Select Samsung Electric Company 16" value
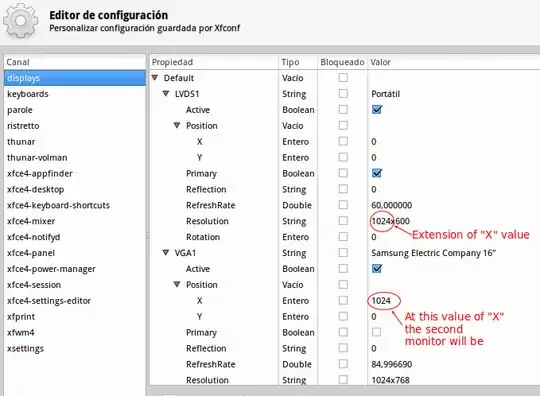This screenshot has width=540, height=396. pyautogui.click(x=434, y=253)
